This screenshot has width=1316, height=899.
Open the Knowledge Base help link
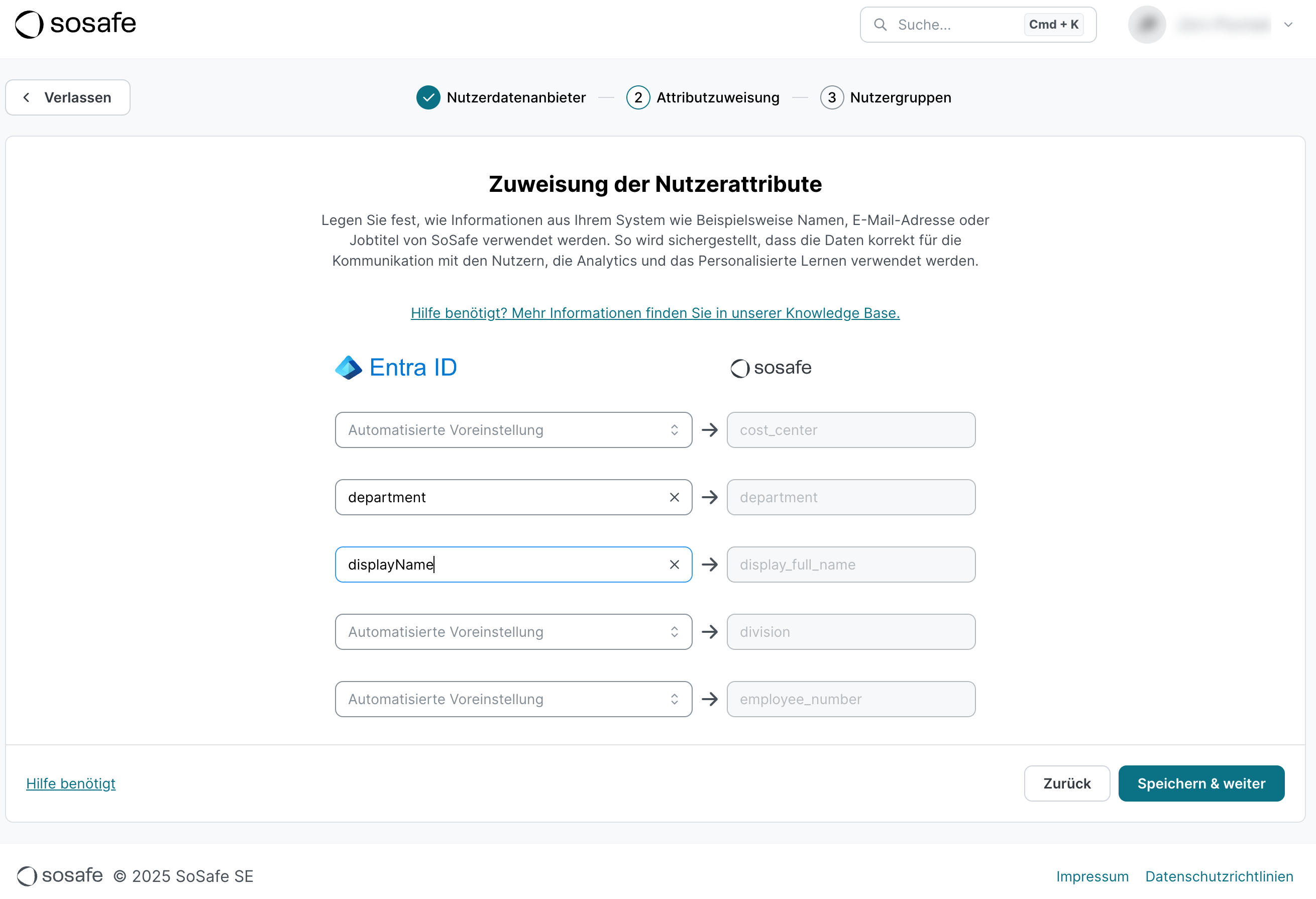point(654,312)
